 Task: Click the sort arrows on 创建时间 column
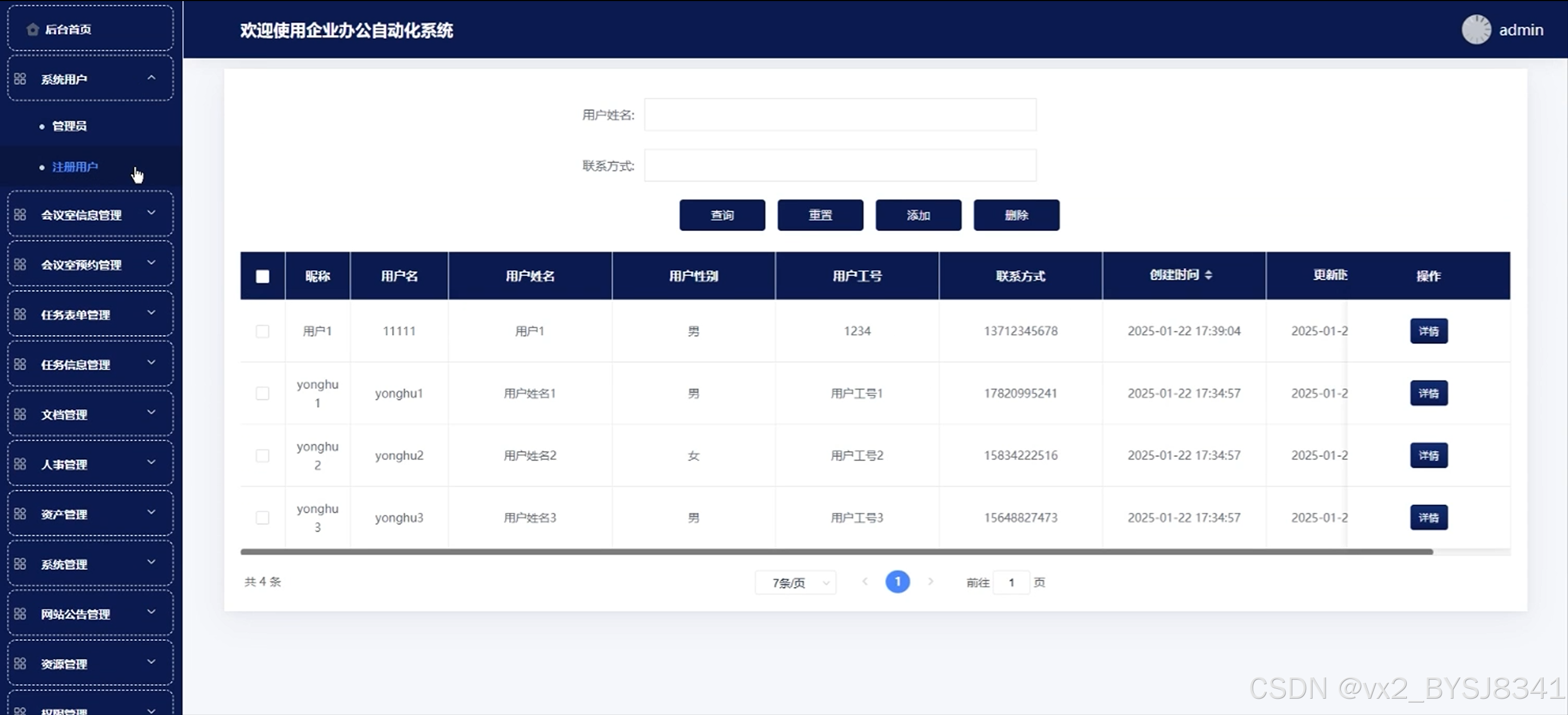pos(1208,275)
